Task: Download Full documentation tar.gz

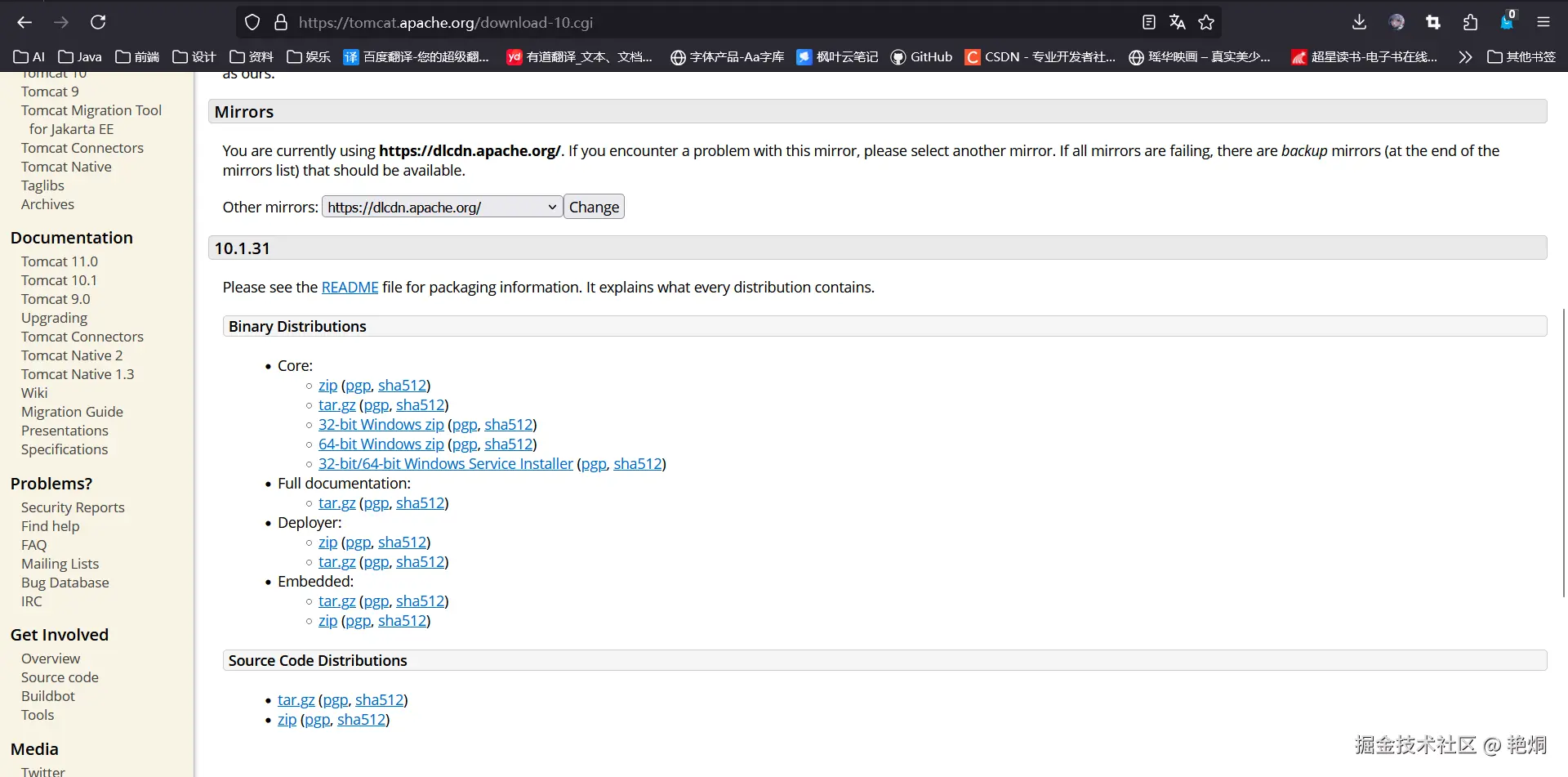Action: click(336, 502)
